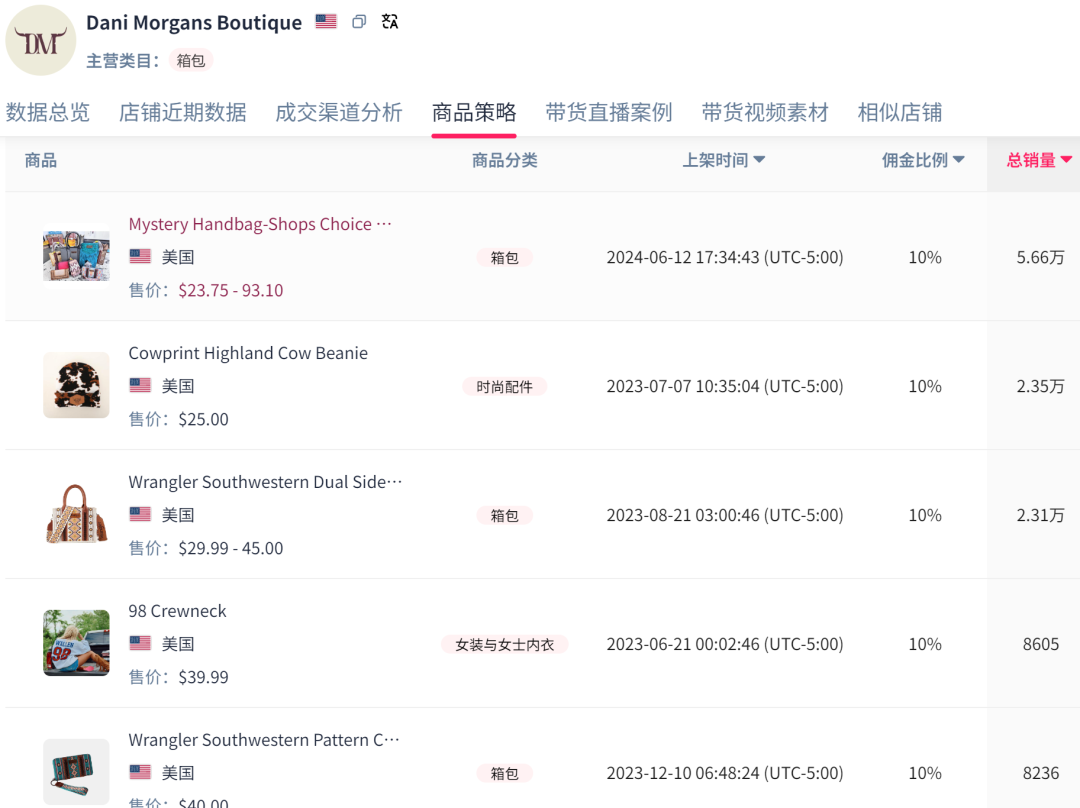Click the 商品 column header

[41, 160]
